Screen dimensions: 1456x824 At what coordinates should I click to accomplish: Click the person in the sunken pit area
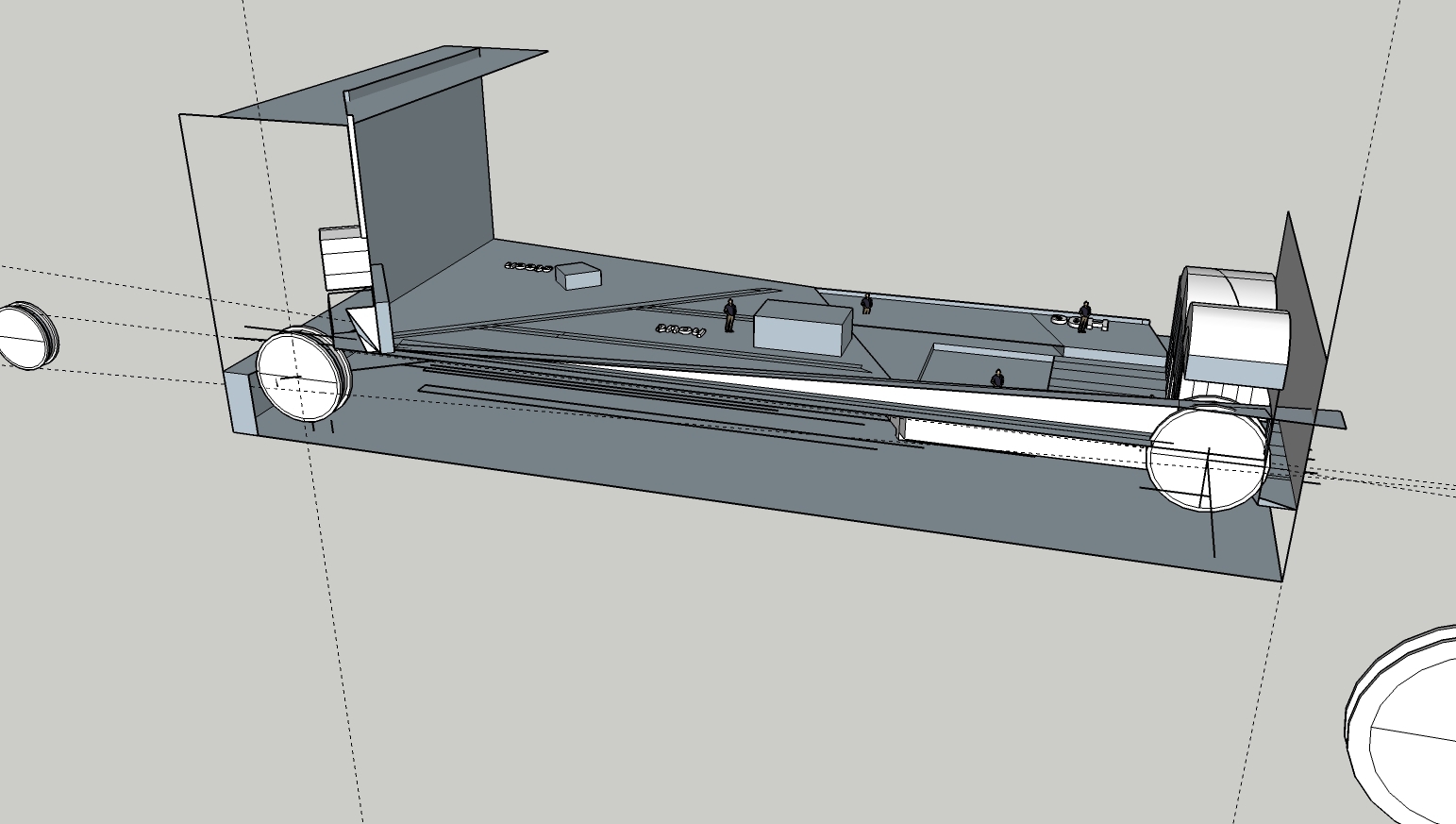(997, 378)
